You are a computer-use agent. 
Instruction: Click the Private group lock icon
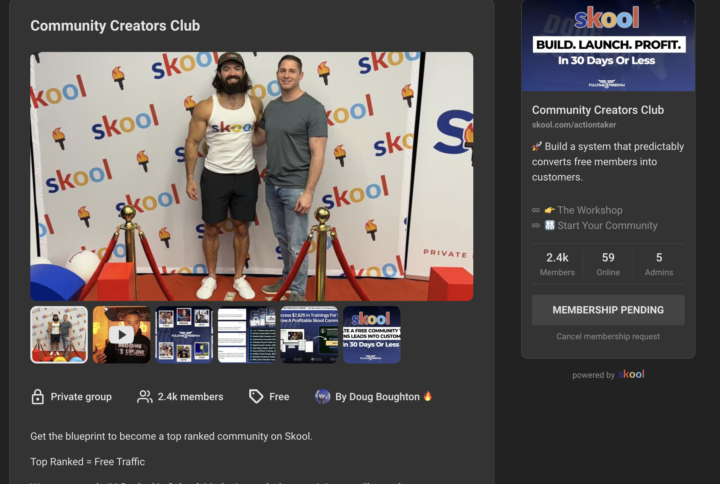[37, 397]
